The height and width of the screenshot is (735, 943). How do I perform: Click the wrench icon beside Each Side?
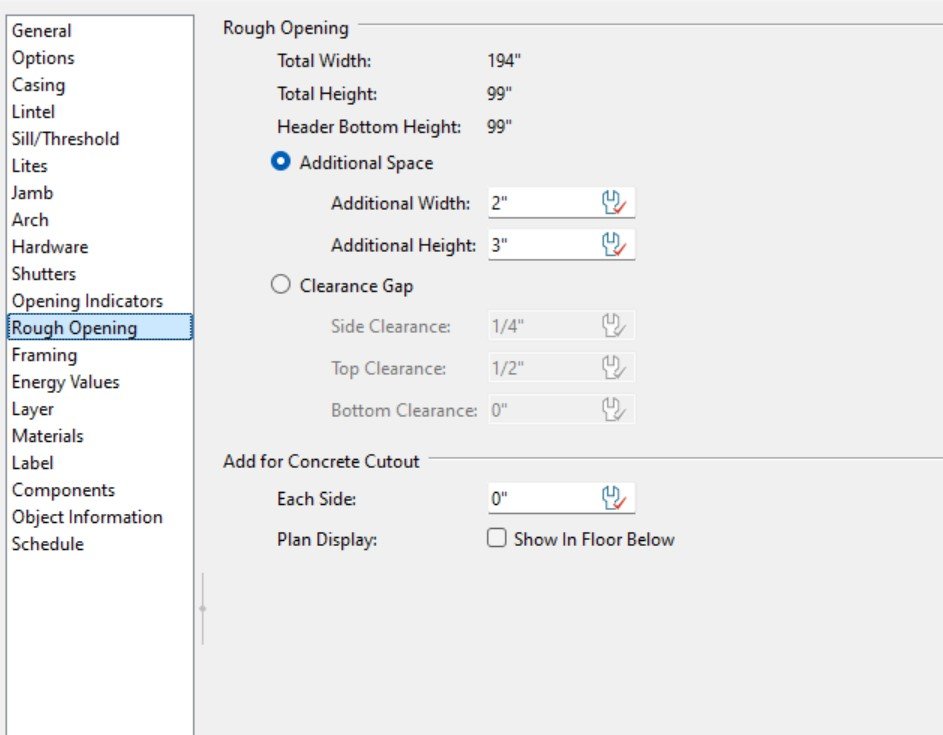(613, 498)
